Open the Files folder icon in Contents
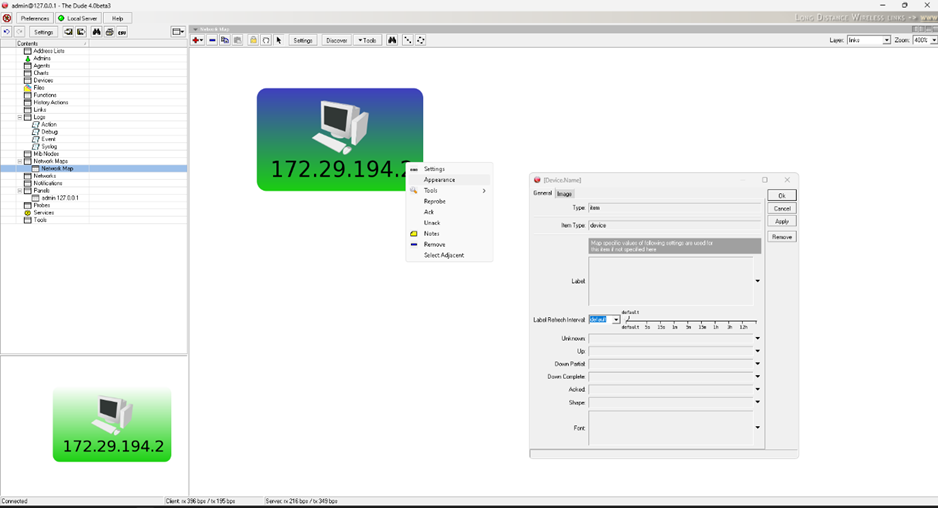This screenshot has width=938, height=508. click(x=28, y=87)
